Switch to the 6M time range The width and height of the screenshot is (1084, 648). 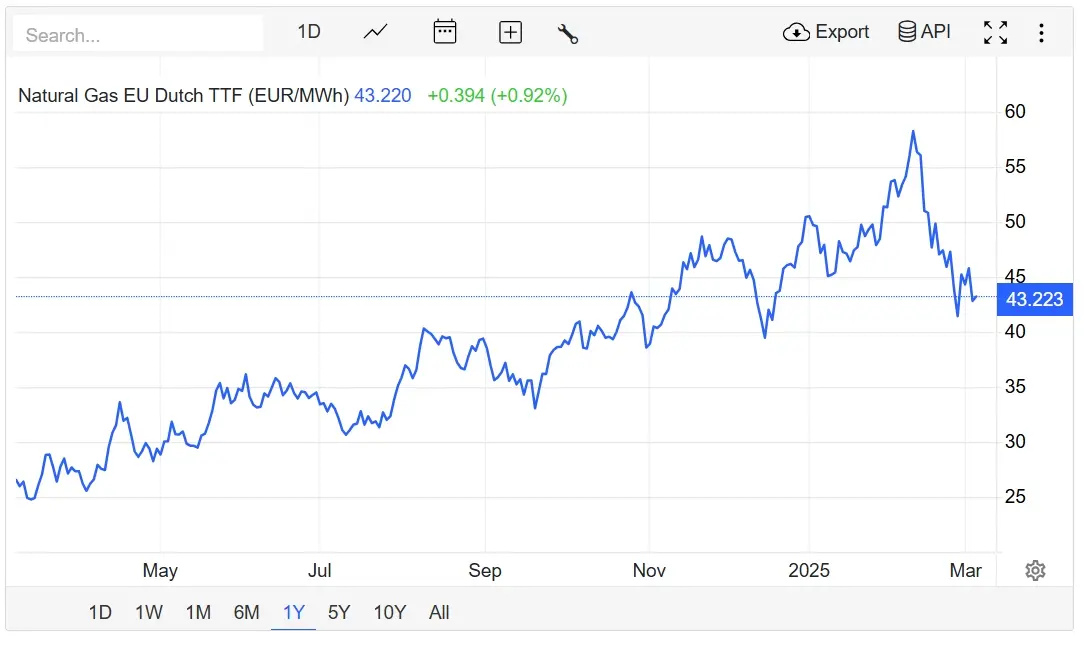[247, 613]
